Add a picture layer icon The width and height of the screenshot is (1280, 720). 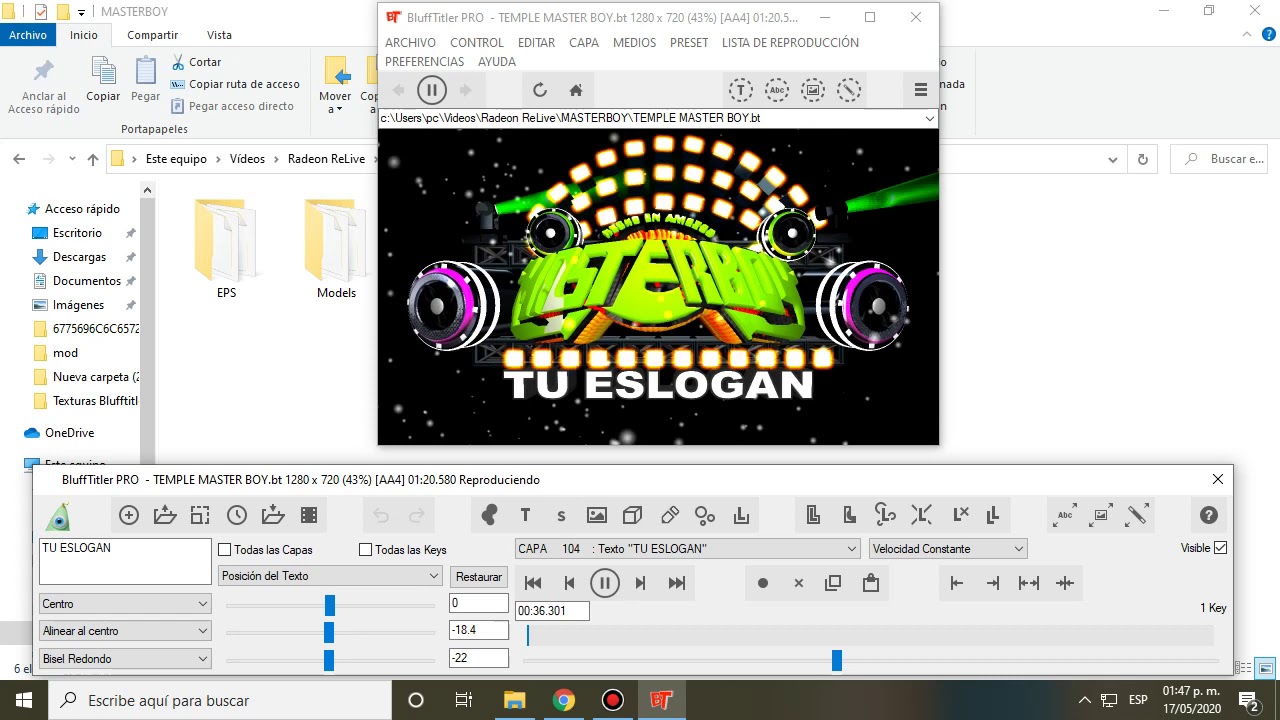pyautogui.click(x=597, y=516)
